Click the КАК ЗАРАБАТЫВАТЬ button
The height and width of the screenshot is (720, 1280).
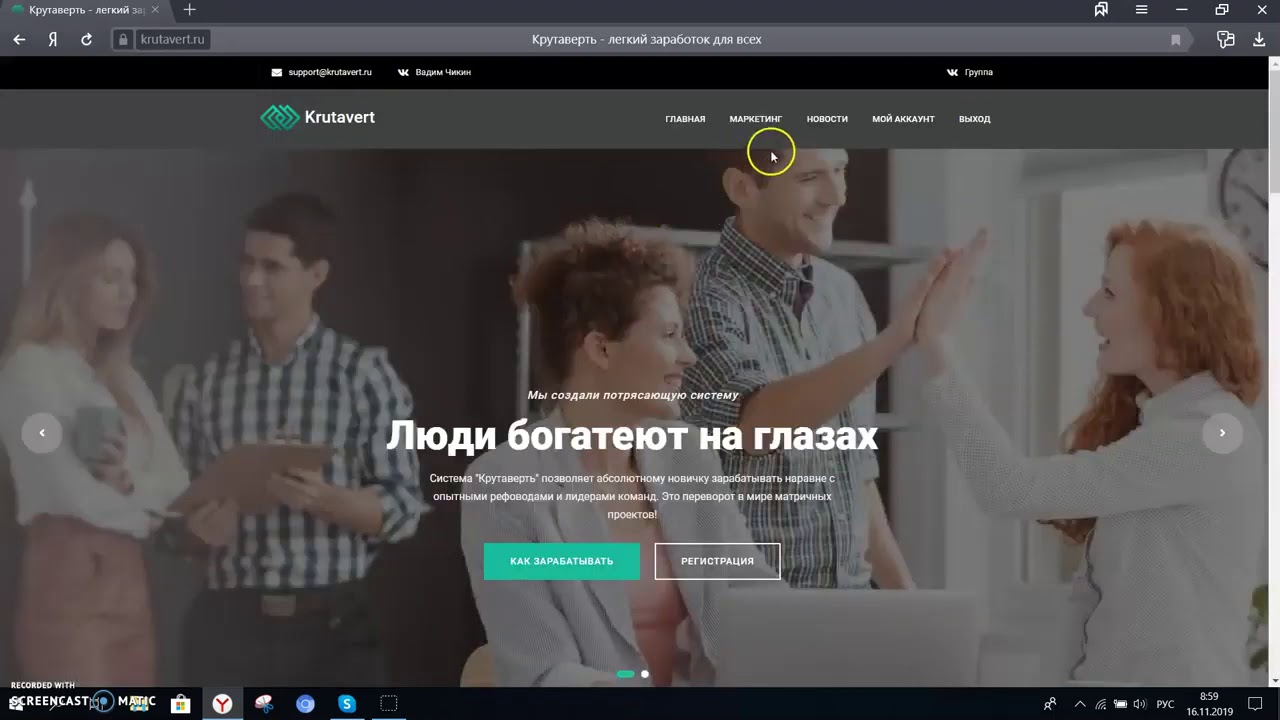point(562,561)
